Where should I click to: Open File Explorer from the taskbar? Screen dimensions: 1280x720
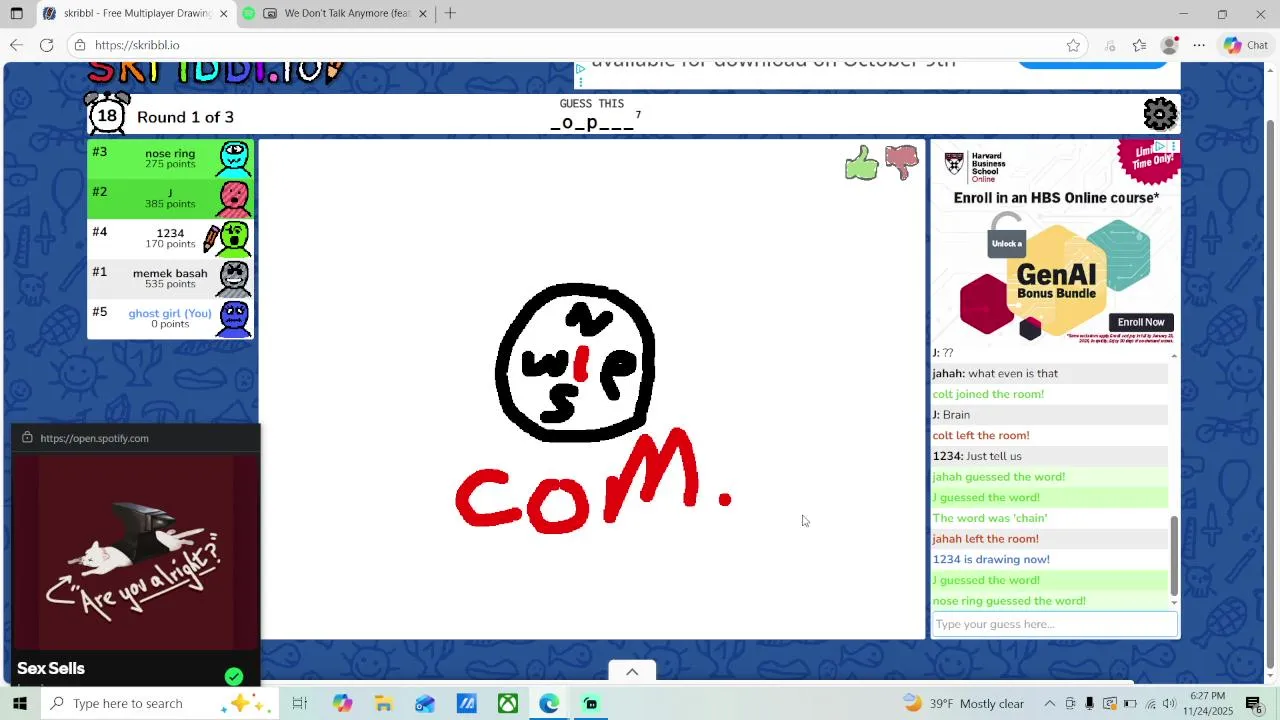click(x=383, y=704)
